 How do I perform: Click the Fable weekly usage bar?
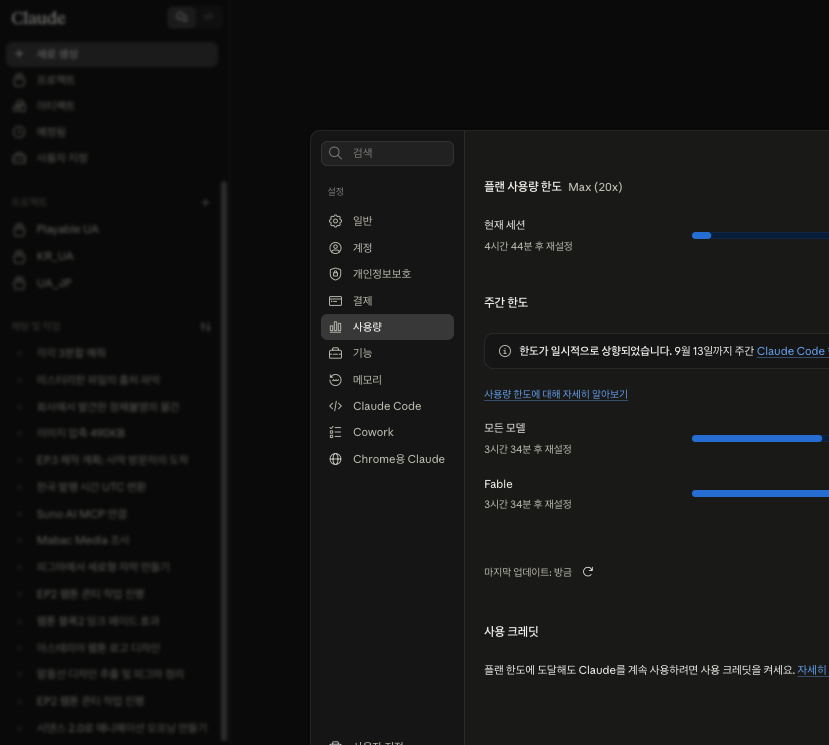760,493
